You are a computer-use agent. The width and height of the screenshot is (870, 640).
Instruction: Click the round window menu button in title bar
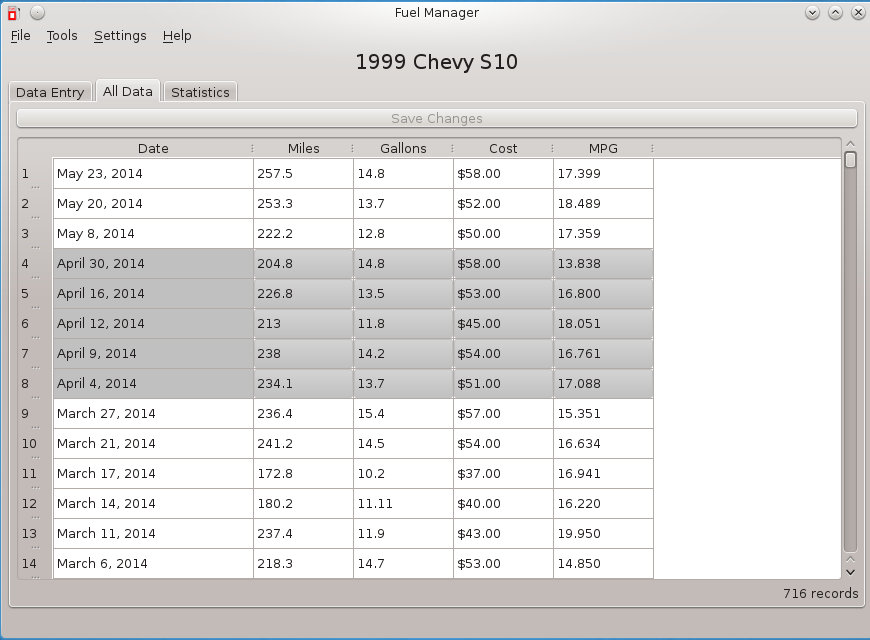tap(37, 13)
